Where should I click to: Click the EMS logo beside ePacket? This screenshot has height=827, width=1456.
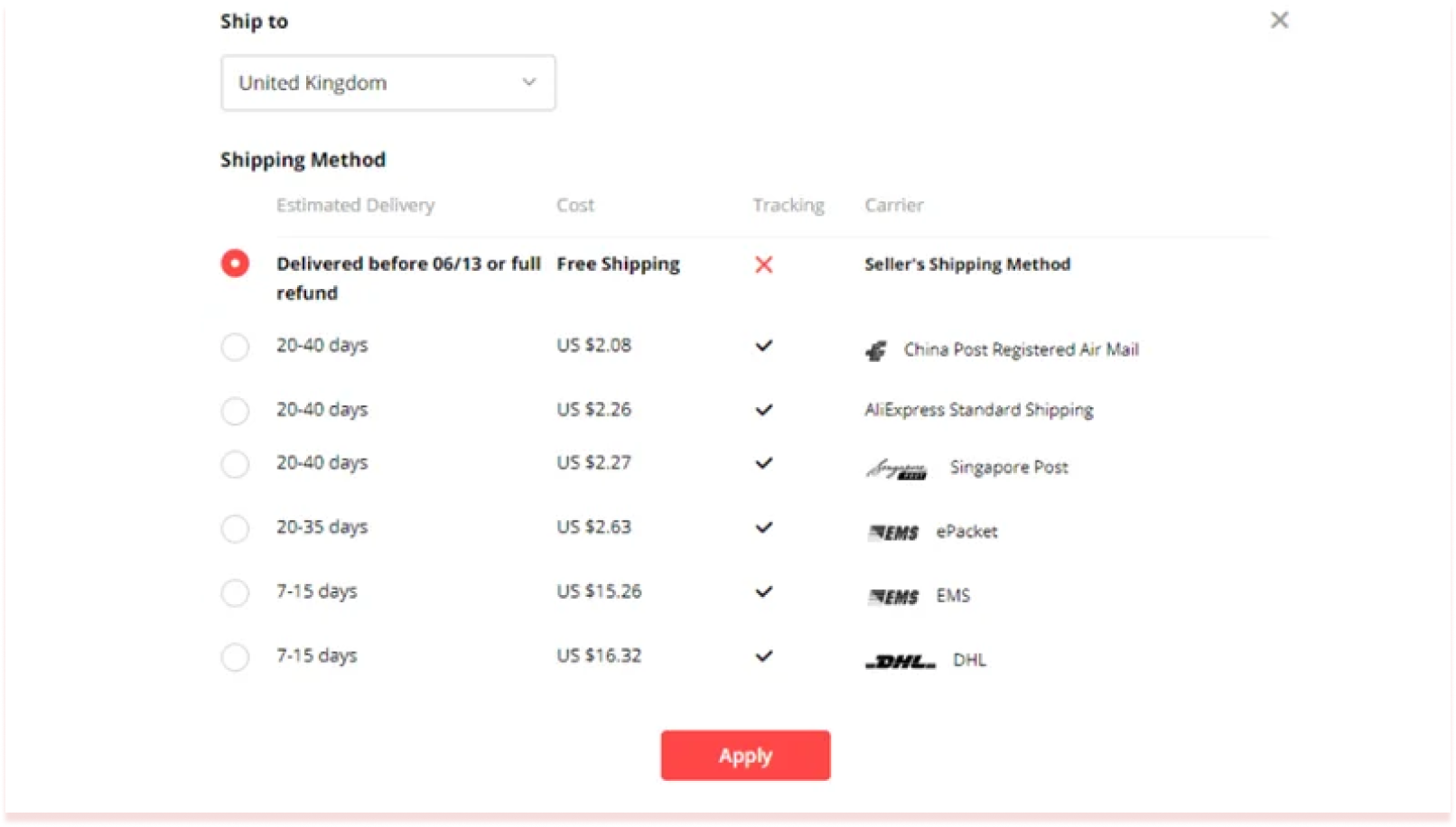894,532
